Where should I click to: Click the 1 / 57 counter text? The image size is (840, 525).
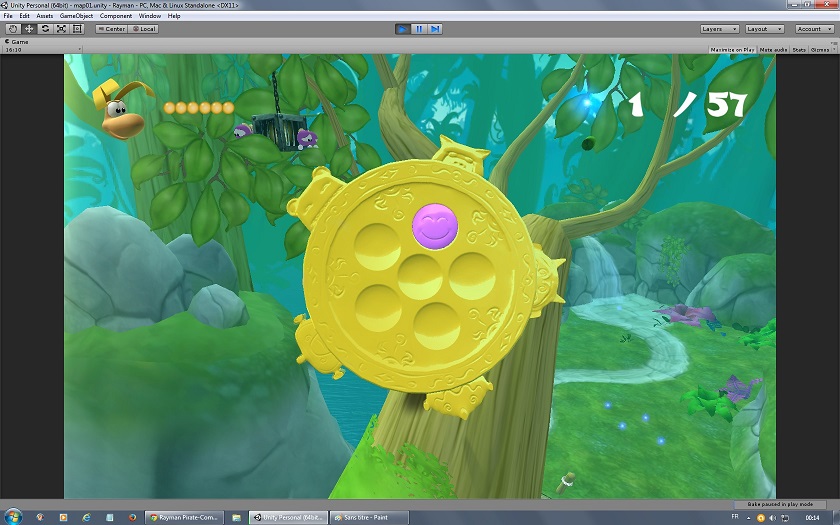[687, 104]
